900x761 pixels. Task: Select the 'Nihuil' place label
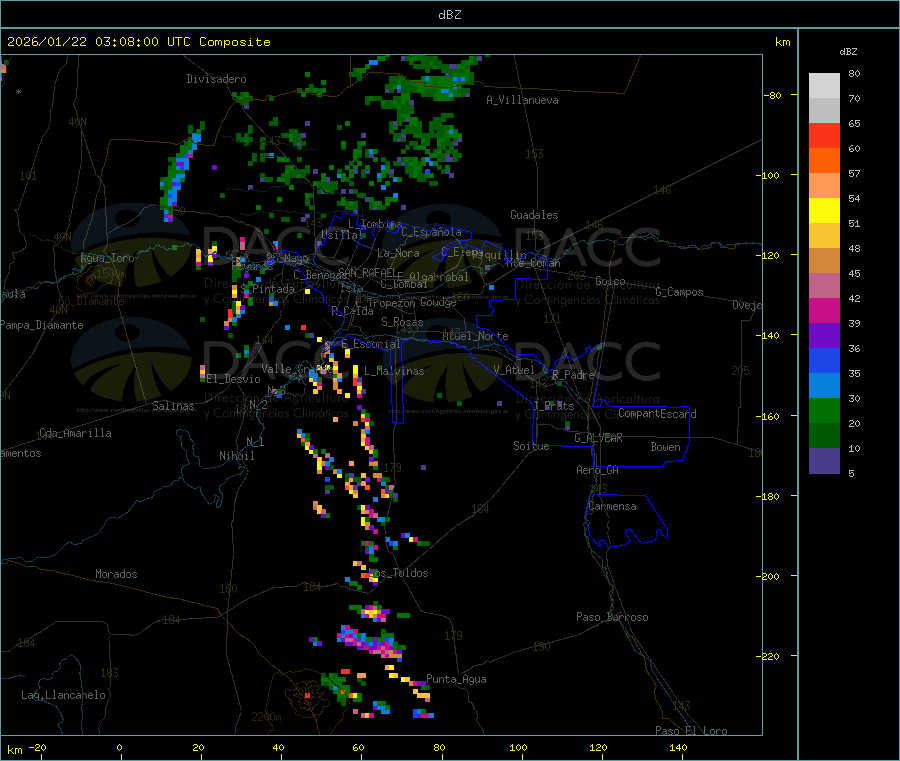(x=236, y=456)
